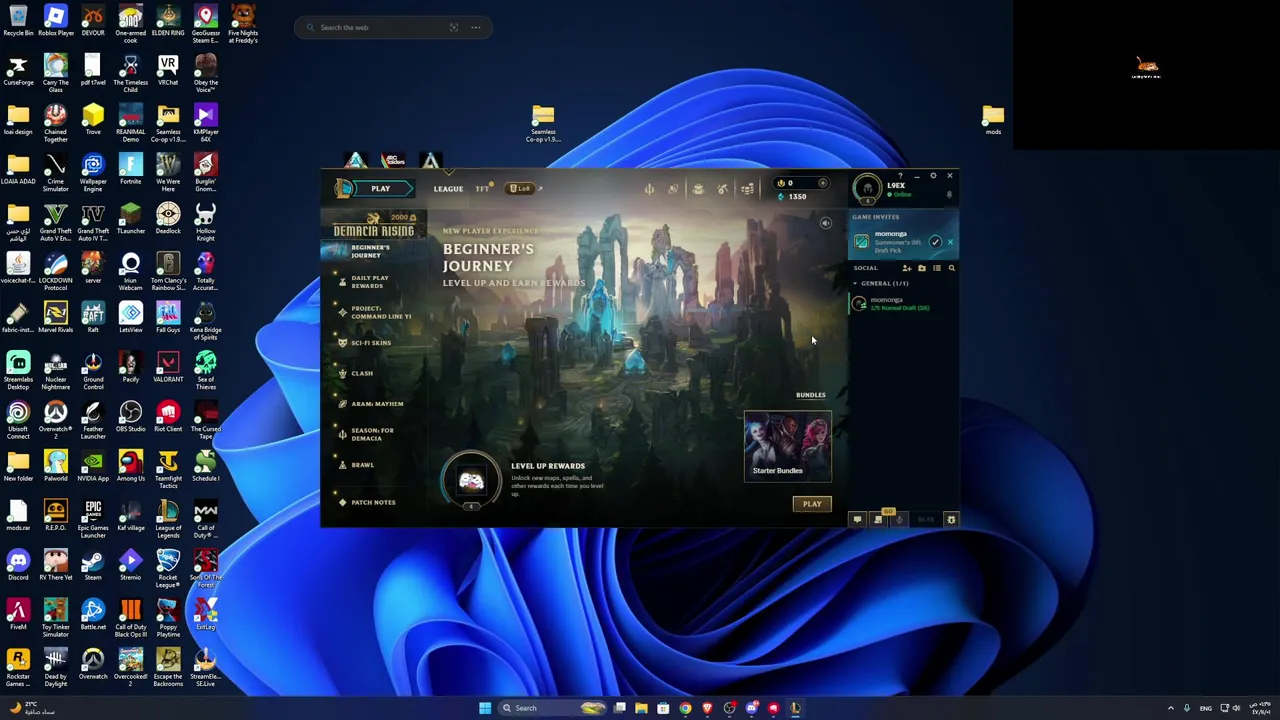The height and width of the screenshot is (720, 1280).
Task: Open Discord from the taskbar
Action: click(x=751, y=708)
